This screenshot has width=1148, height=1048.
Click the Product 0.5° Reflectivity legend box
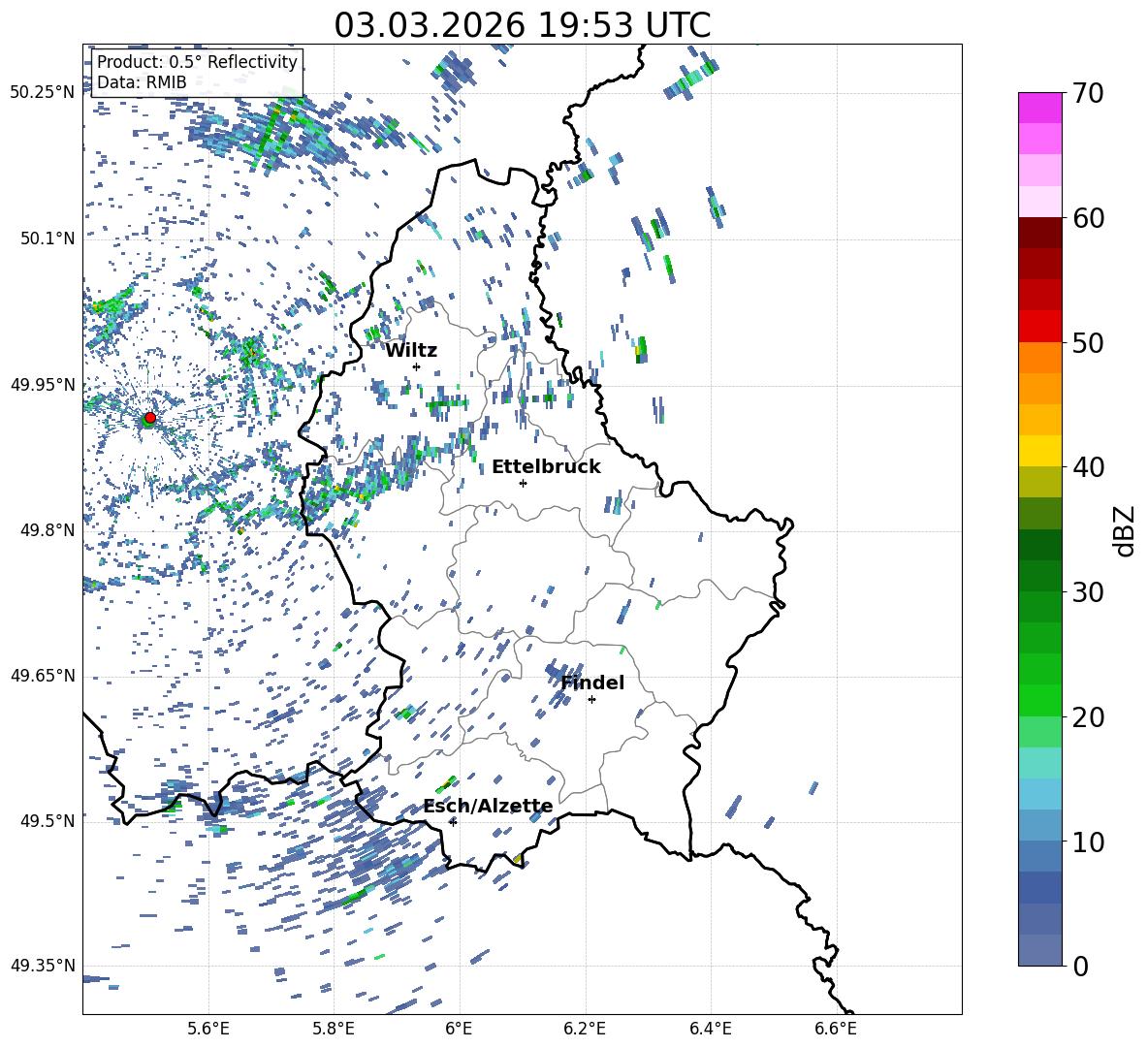pos(197,72)
